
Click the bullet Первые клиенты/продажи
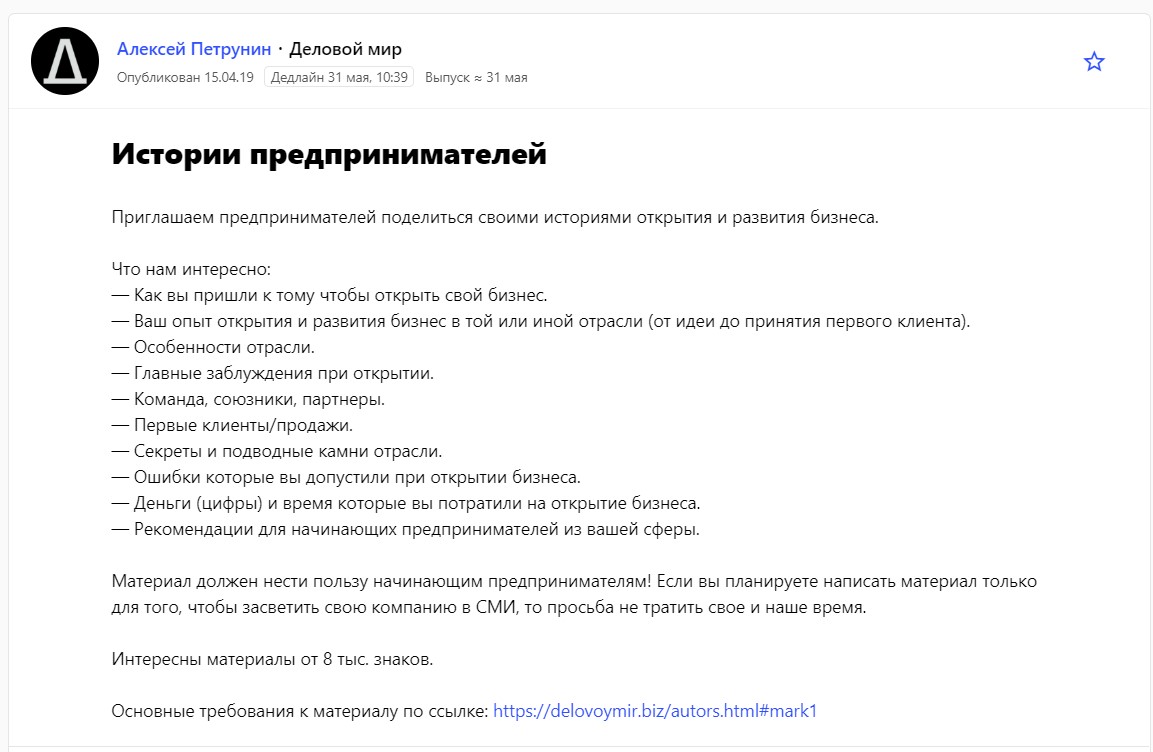click(233, 426)
